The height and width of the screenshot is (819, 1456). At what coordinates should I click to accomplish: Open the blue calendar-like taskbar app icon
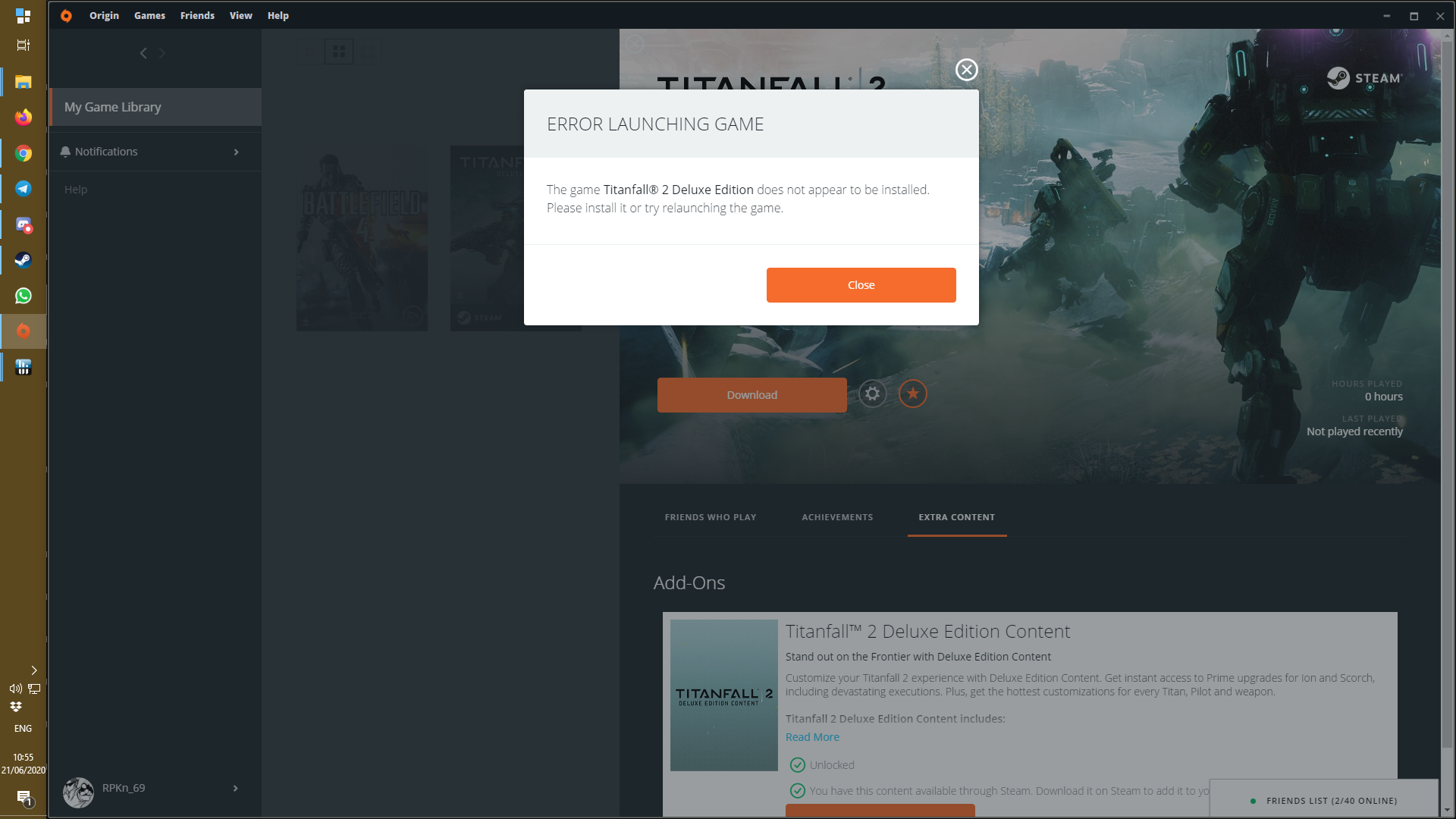click(24, 367)
